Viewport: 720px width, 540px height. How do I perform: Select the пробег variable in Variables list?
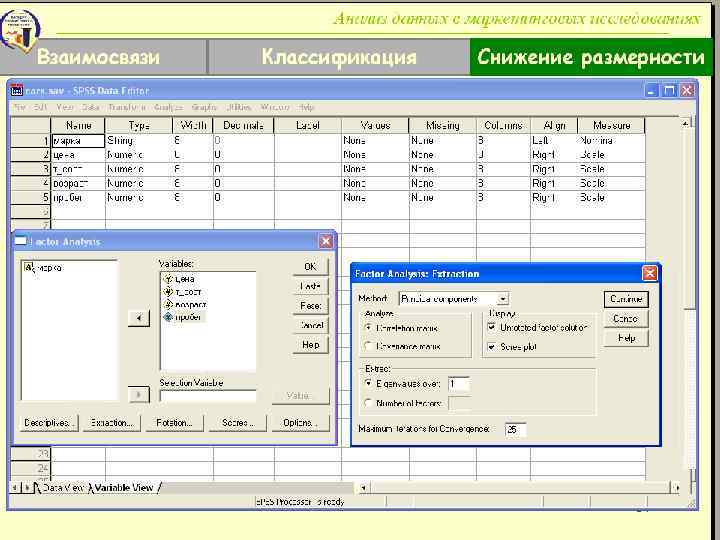[187, 317]
